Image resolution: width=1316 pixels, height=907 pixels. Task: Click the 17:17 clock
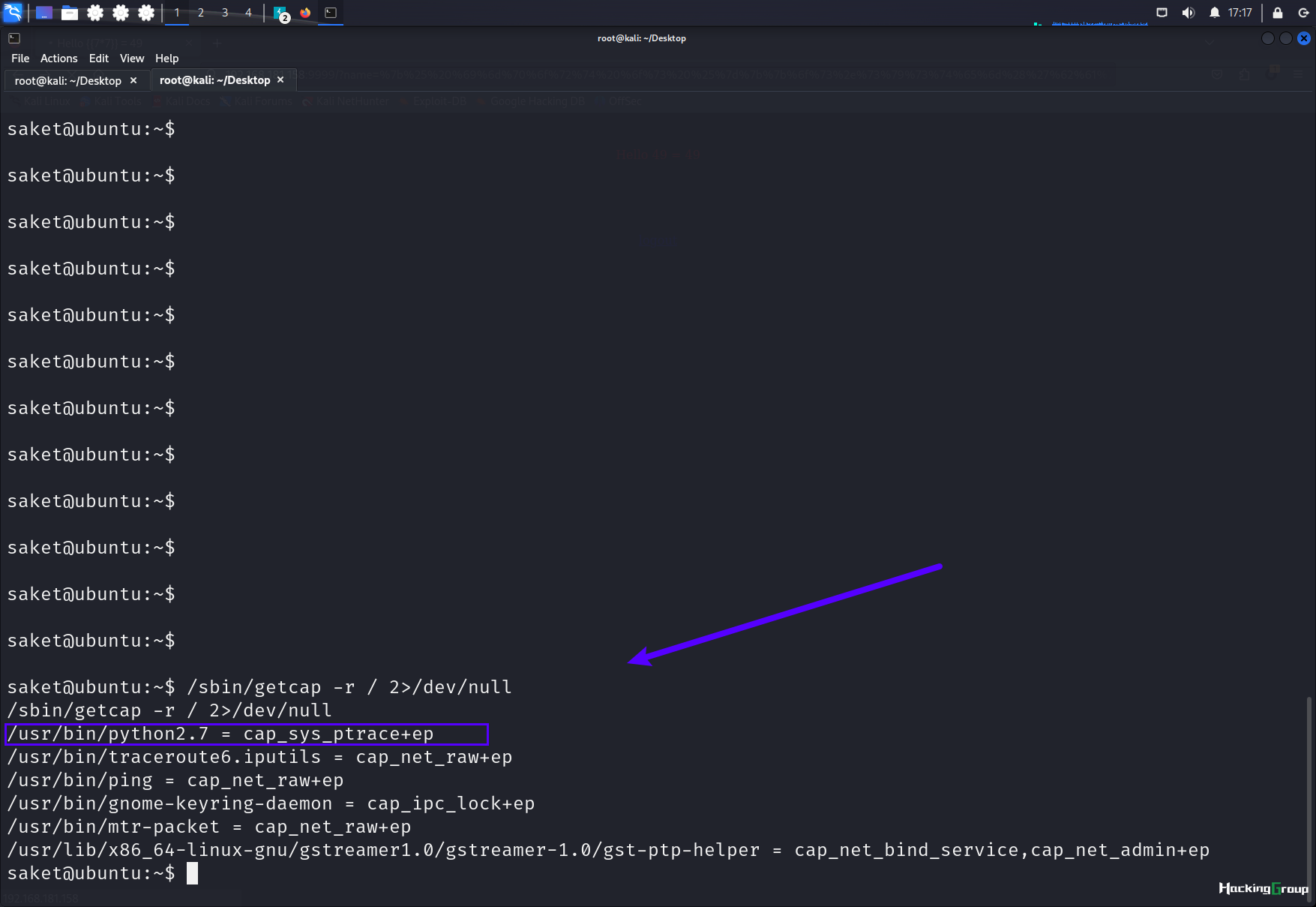[1240, 13]
